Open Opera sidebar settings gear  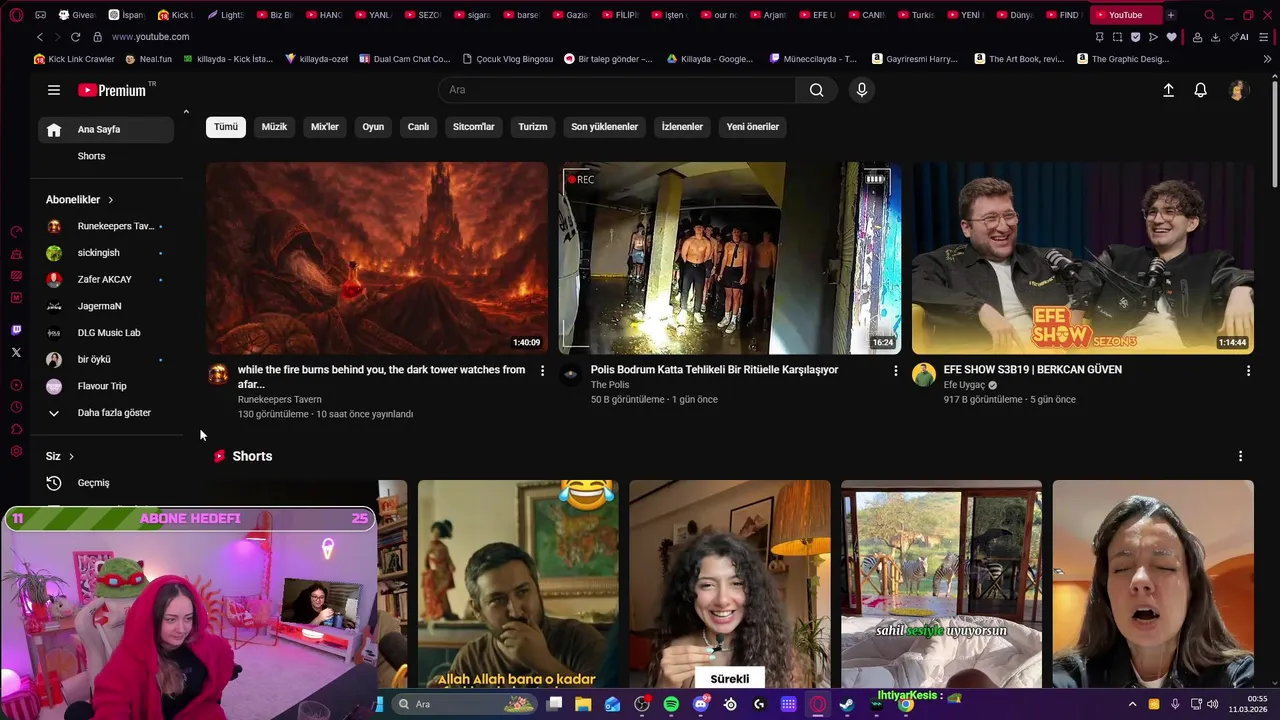pos(16,452)
